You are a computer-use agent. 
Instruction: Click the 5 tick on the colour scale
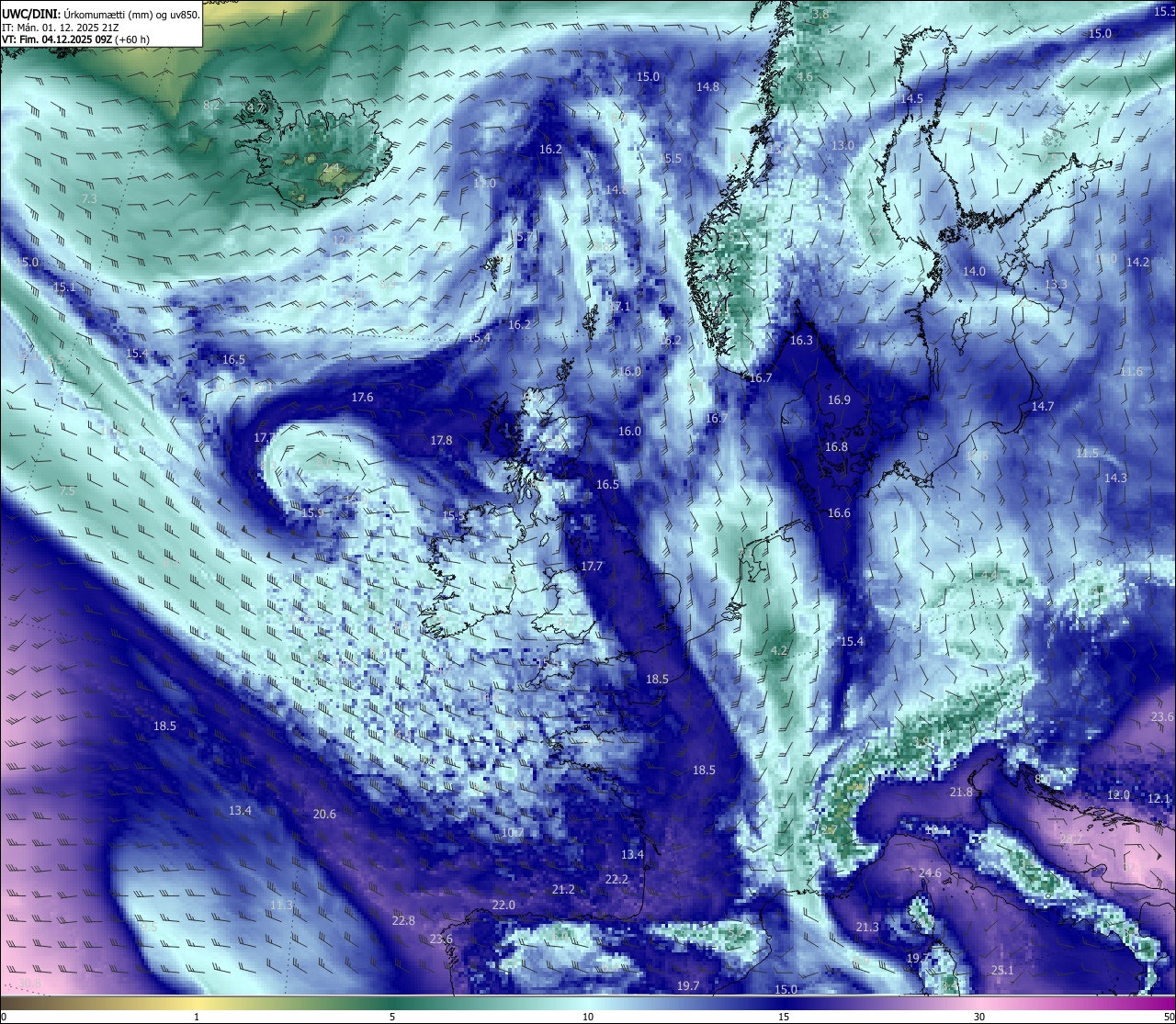coord(392,1017)
